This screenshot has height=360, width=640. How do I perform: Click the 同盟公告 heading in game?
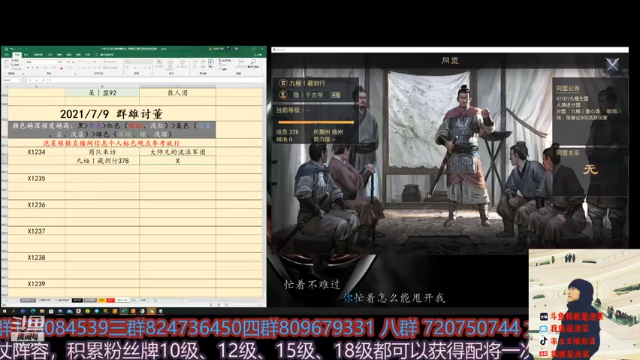click(568, 89)
